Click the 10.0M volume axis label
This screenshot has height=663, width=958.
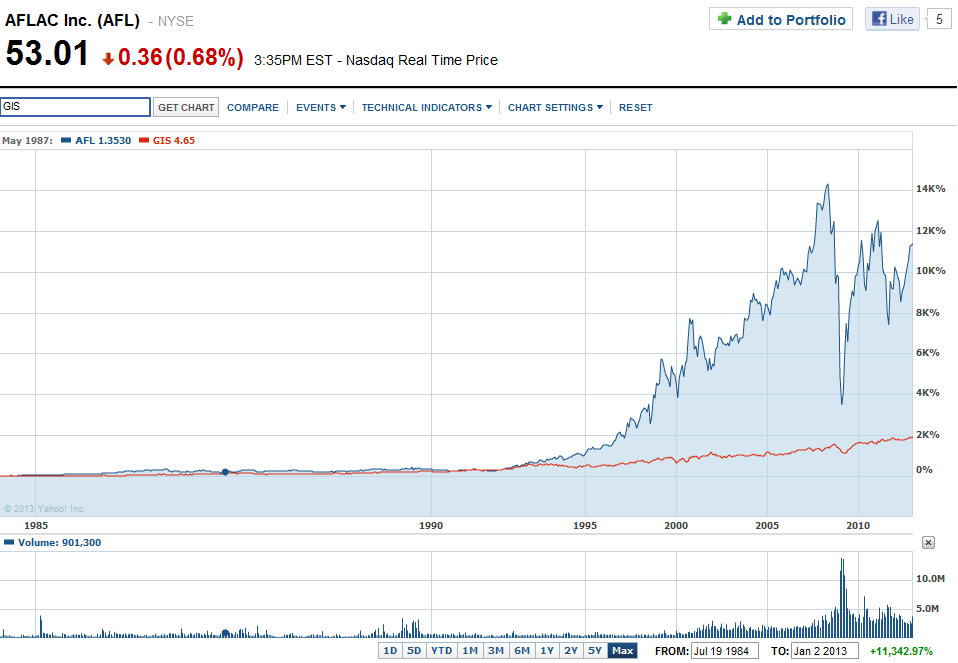(x=930, y=579)
